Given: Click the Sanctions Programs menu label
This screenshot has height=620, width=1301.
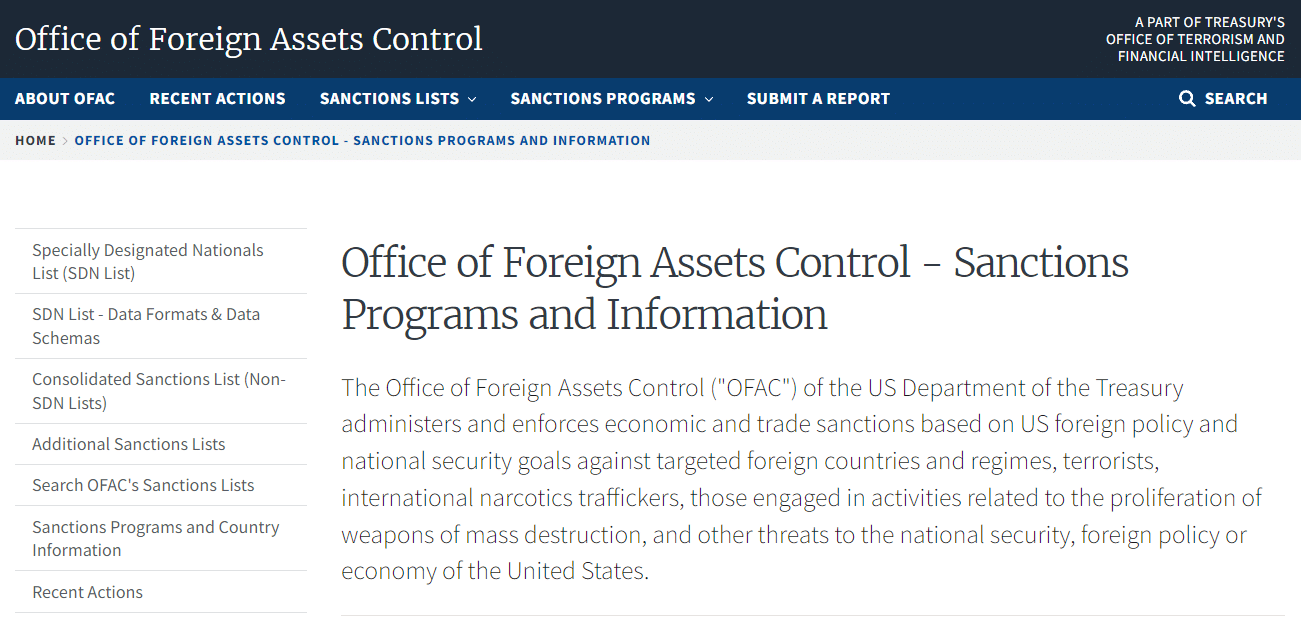Looking at the screenshot, I should tap(602, 99).
